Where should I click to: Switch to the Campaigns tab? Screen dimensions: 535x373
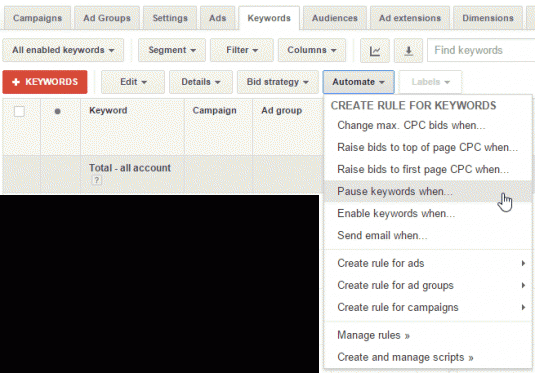tap(38, 18)
